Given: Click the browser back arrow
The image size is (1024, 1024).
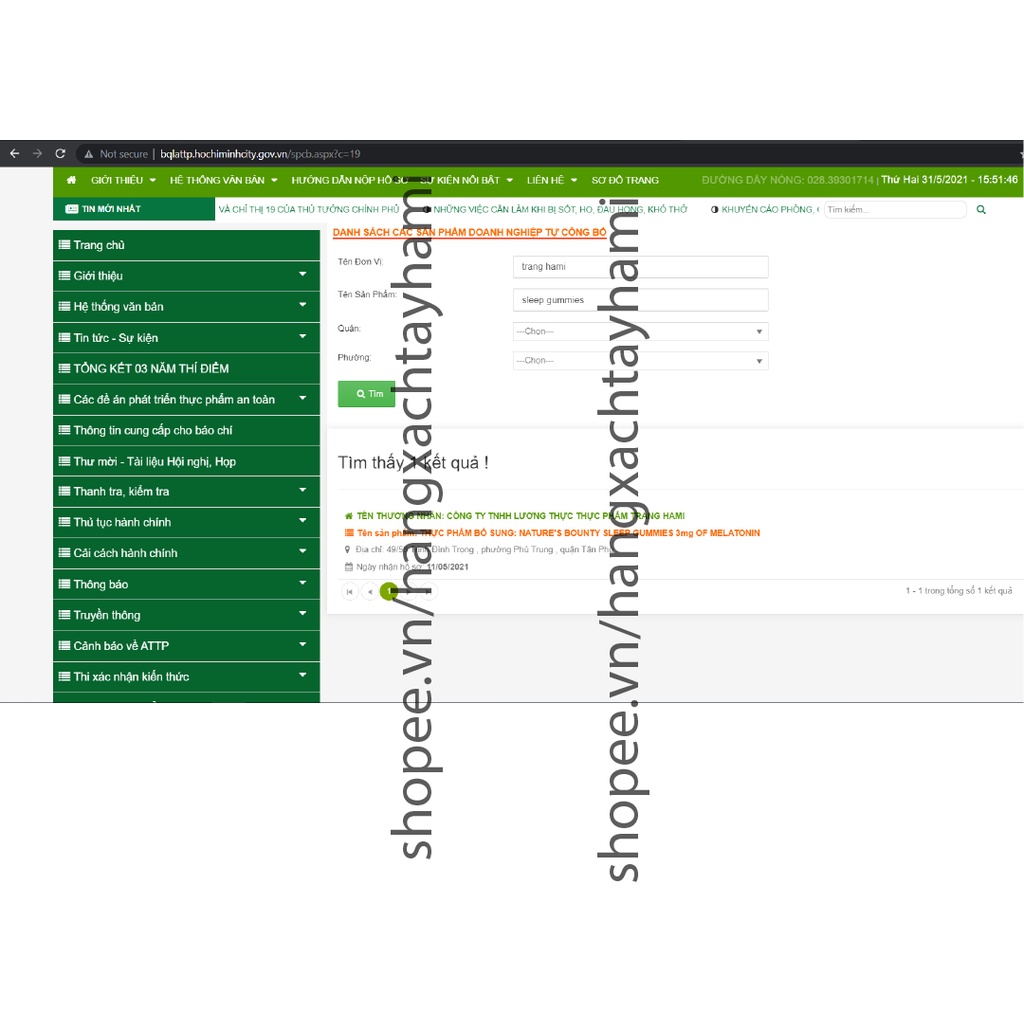Looking at the screenshot, I should pos(14,154).
